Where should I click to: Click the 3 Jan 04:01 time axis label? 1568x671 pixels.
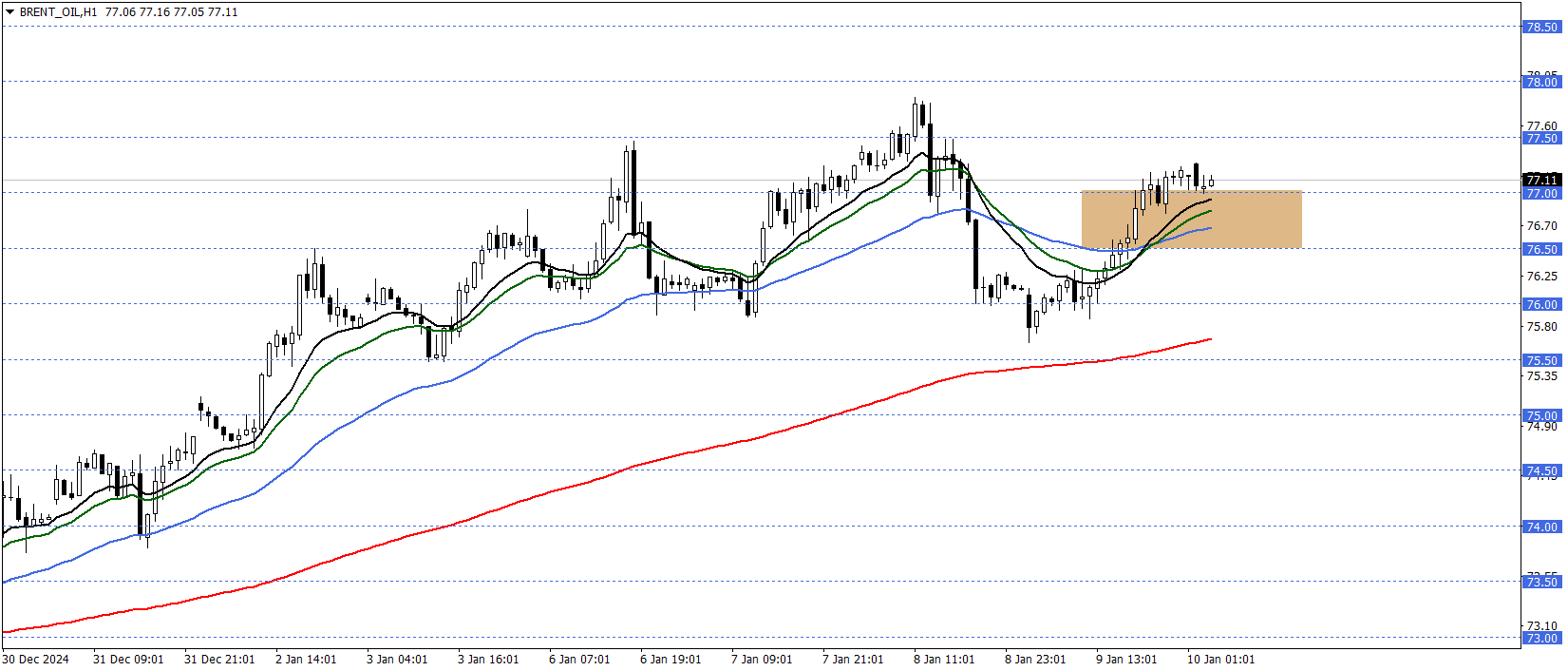pos(397,659)
